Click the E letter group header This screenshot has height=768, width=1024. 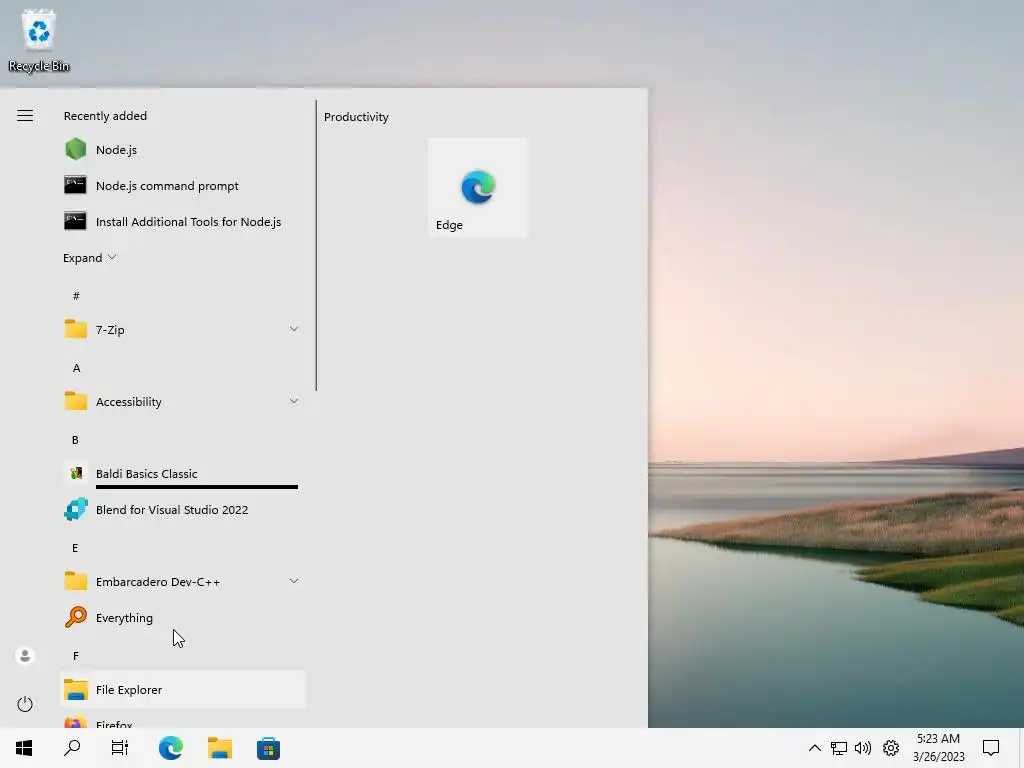[75, 547]
